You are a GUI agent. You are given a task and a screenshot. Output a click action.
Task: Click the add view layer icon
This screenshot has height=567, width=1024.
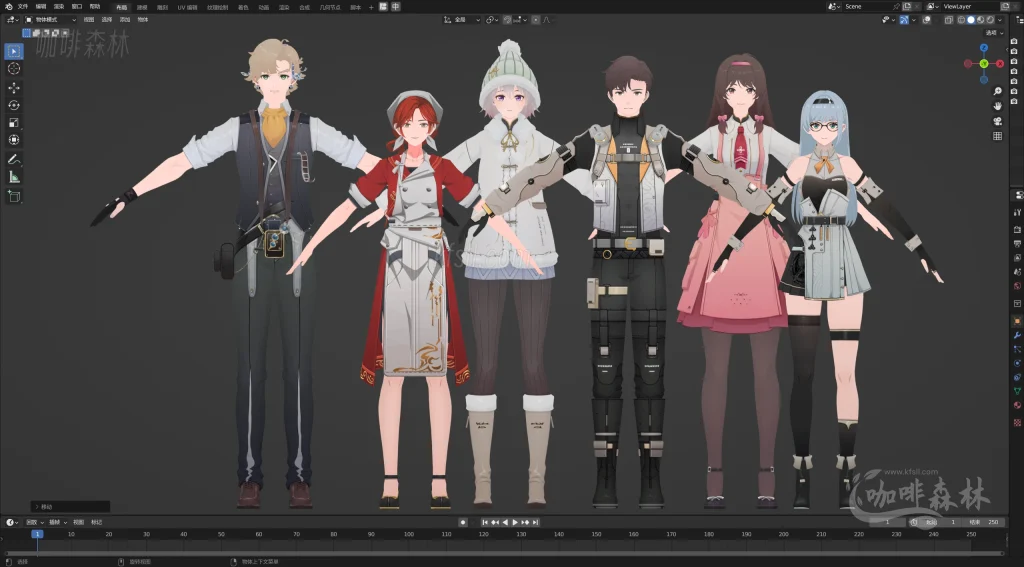click(x=1006, y=7)
